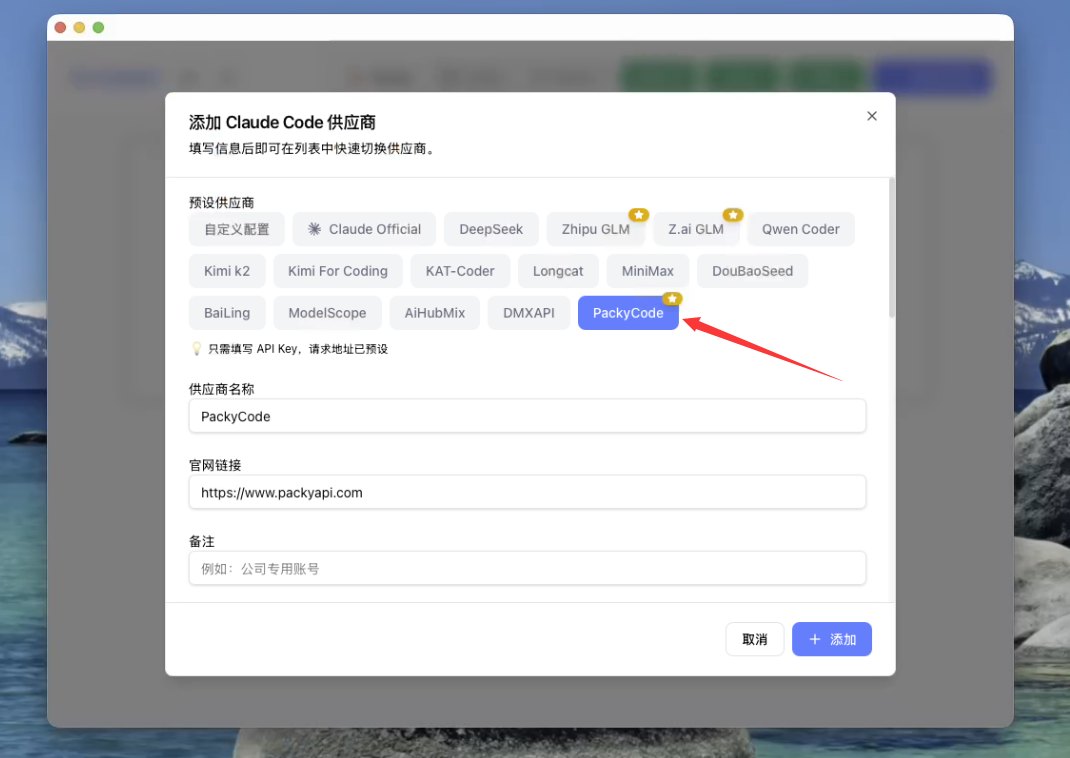1070x758 pixels.
Task: Click the plus icon inside 添加 button
Action: pos(816,639)
